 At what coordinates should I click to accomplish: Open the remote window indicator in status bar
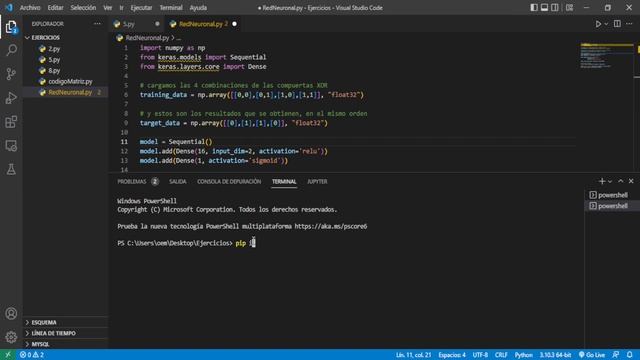(x=7, y=355)
